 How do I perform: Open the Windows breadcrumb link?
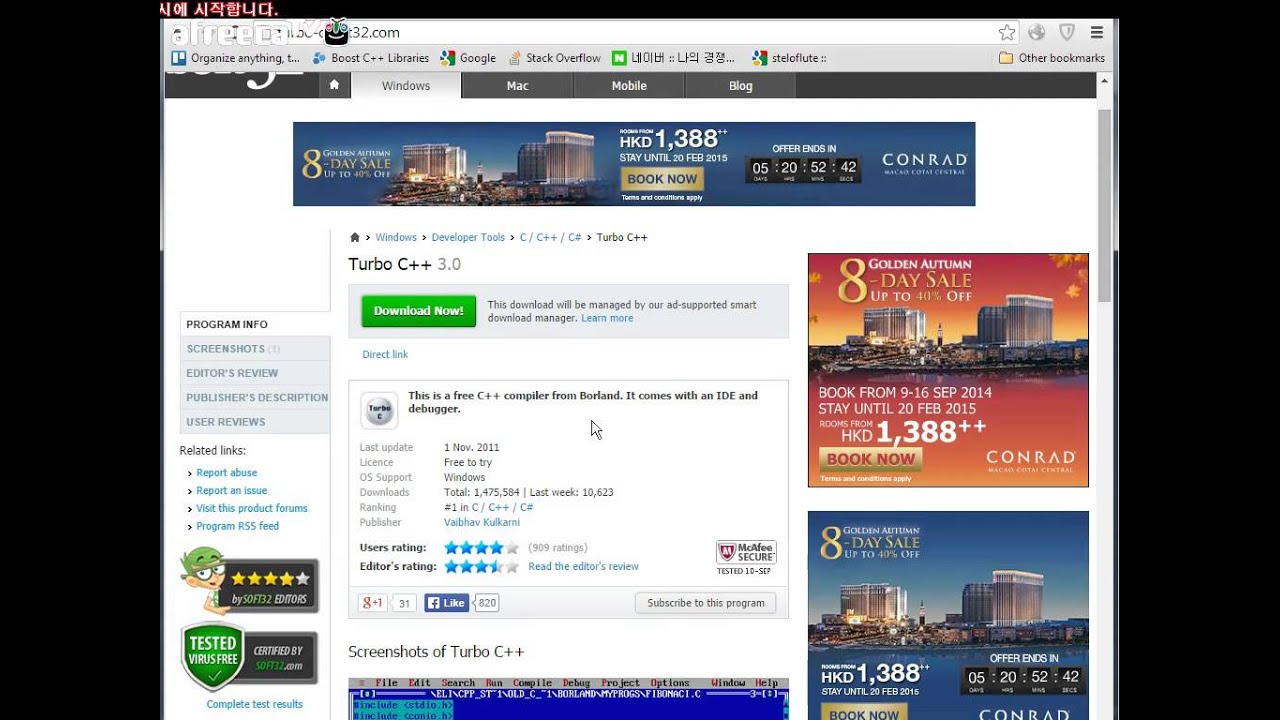(396, 237)
